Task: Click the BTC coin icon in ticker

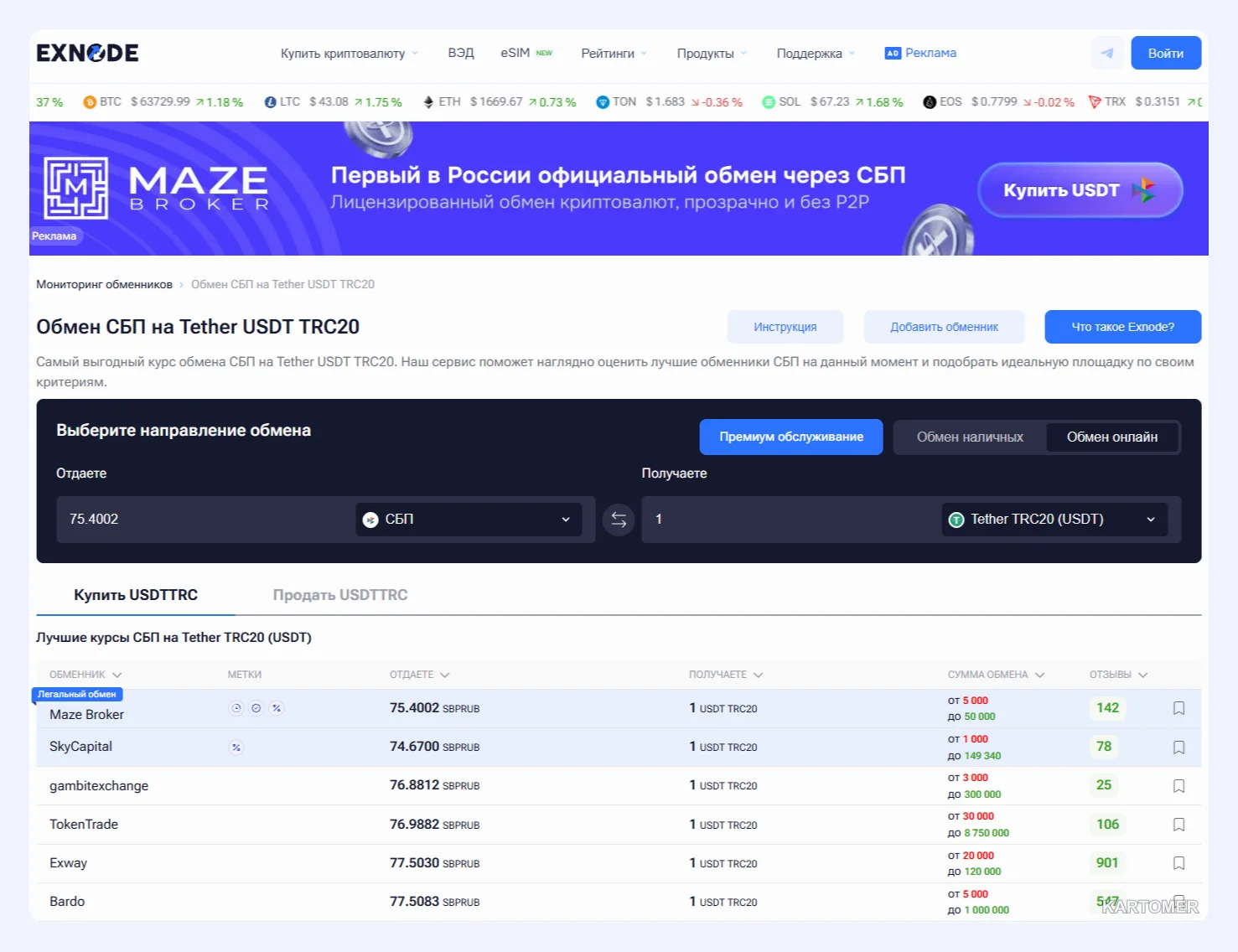Action: pyautogui.click(x=90, y=102)
